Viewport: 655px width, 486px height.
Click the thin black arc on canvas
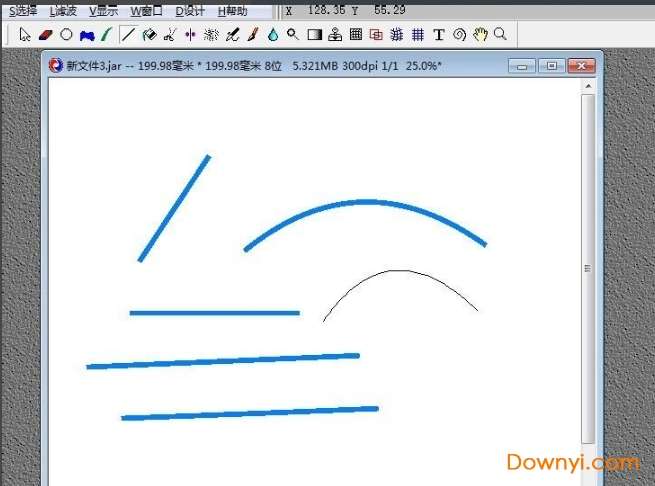(x=397, y=271)
